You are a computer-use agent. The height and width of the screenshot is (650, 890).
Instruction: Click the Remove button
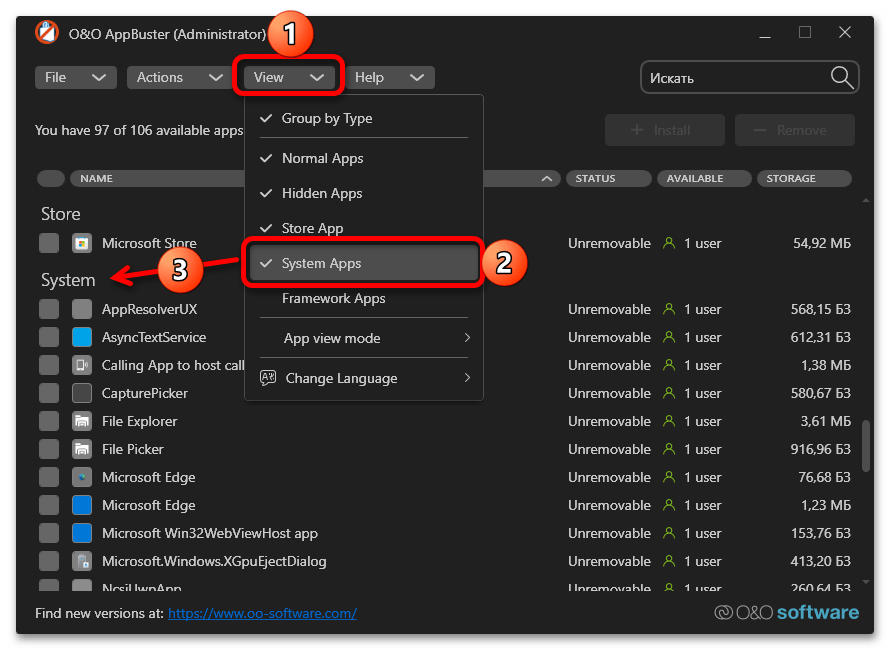pos(794,130)
